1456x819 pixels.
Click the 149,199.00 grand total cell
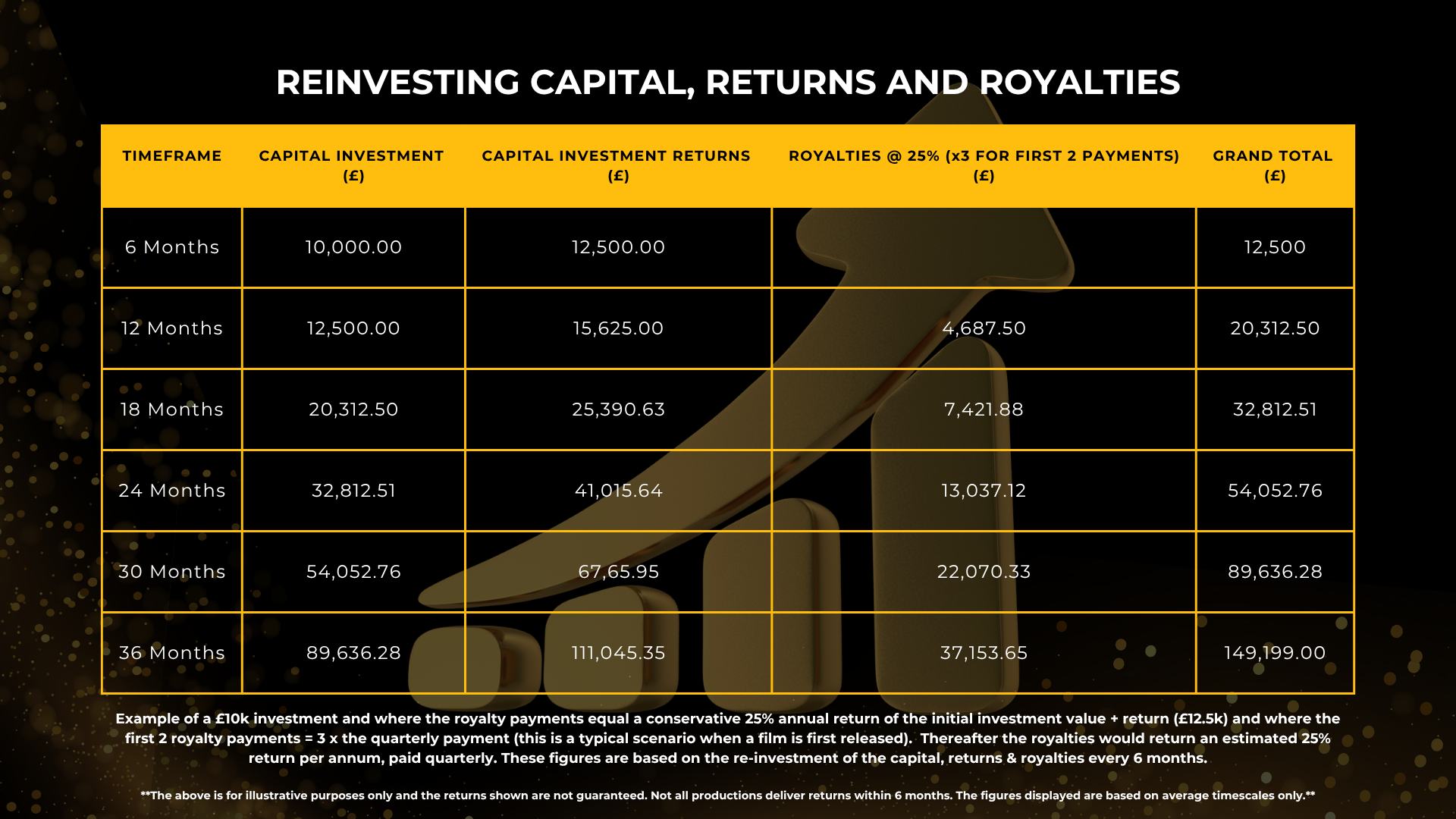click(1275, 653)
